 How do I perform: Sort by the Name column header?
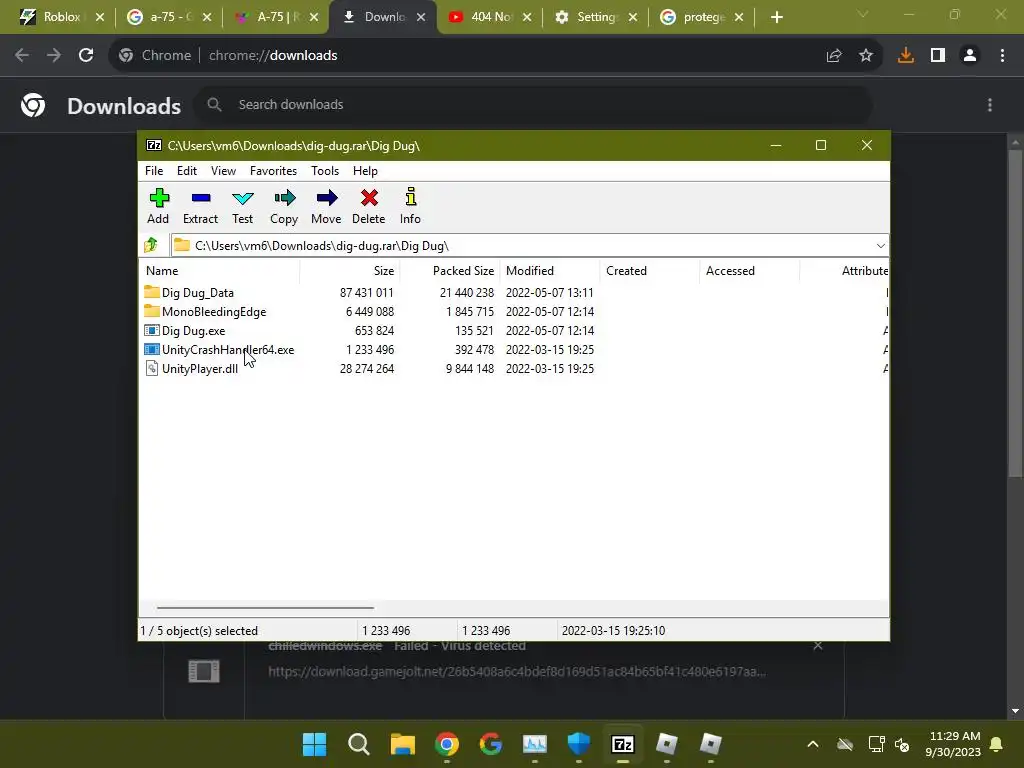point(220,270)
